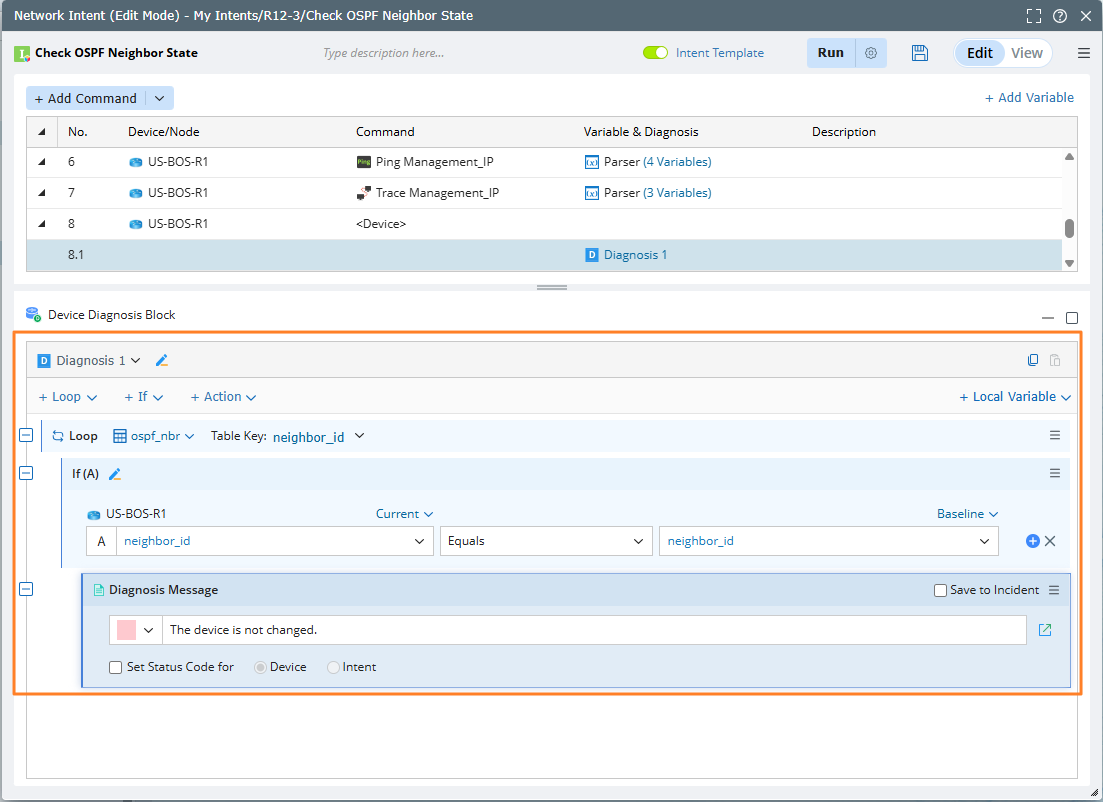
Task: Copy the diagnosis block icon
Action: coord(1034,361)
